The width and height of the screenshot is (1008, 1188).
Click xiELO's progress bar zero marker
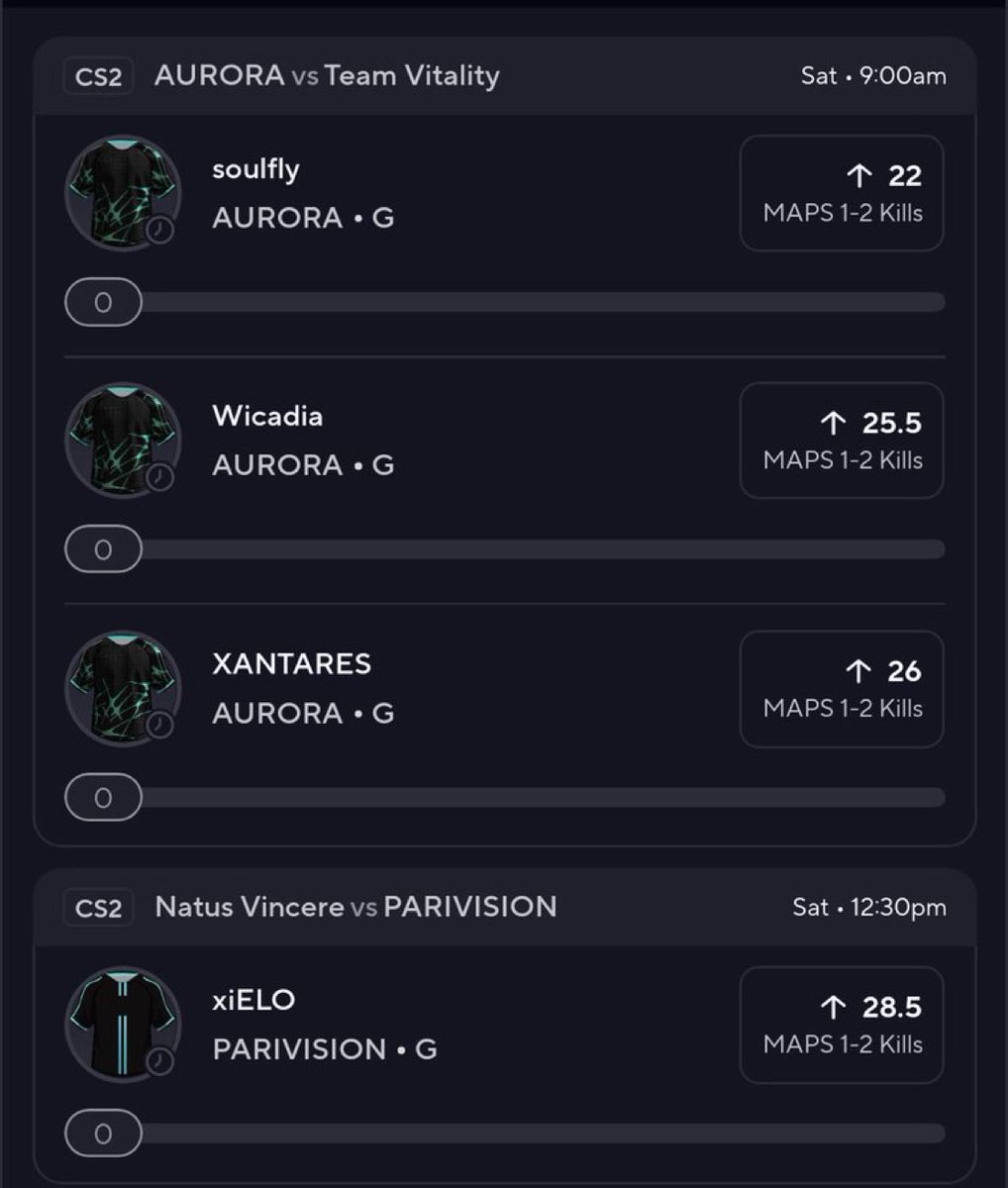tap(103, 1135)
